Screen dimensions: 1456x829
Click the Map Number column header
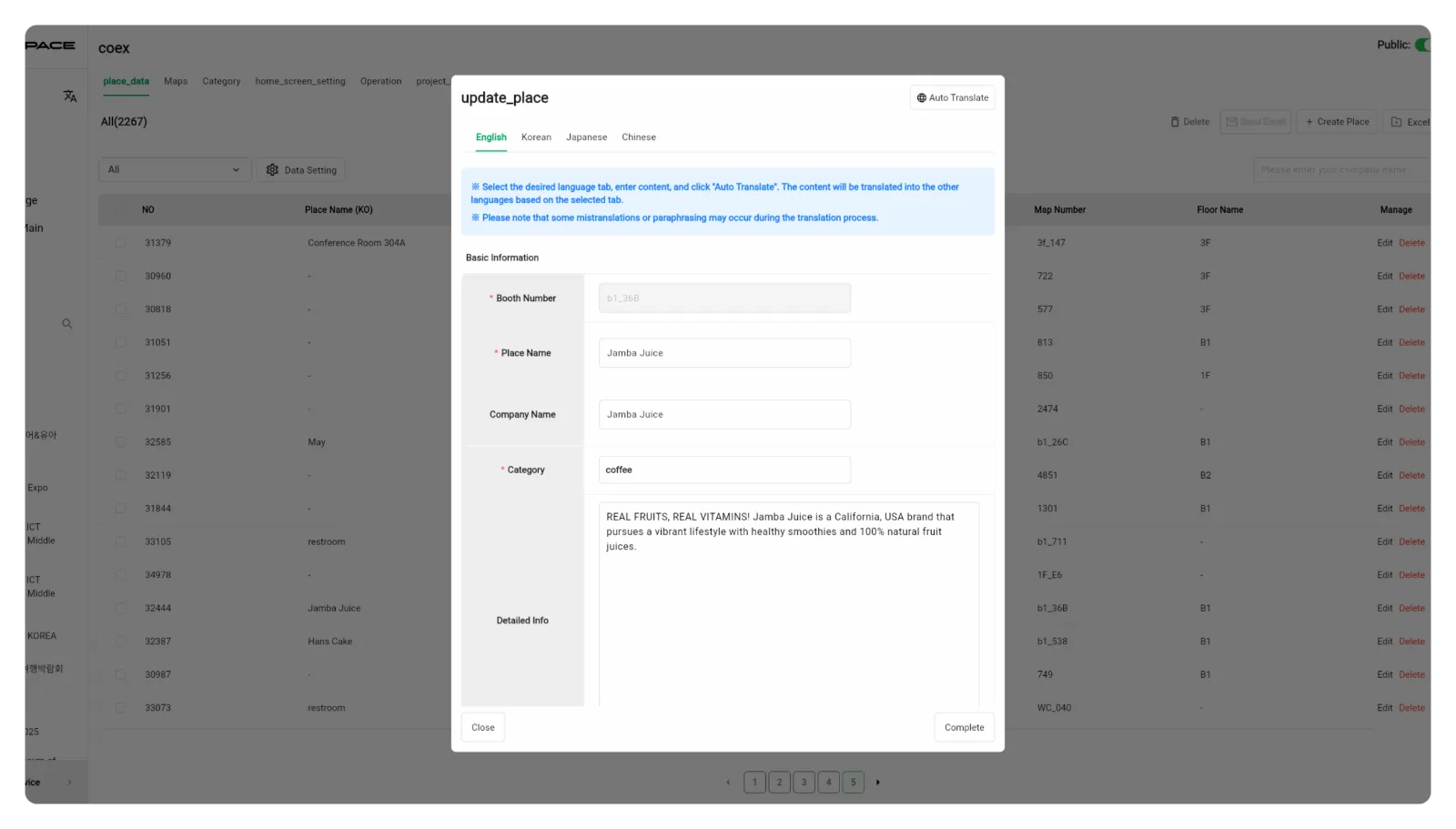click(x=1059, y=210)
